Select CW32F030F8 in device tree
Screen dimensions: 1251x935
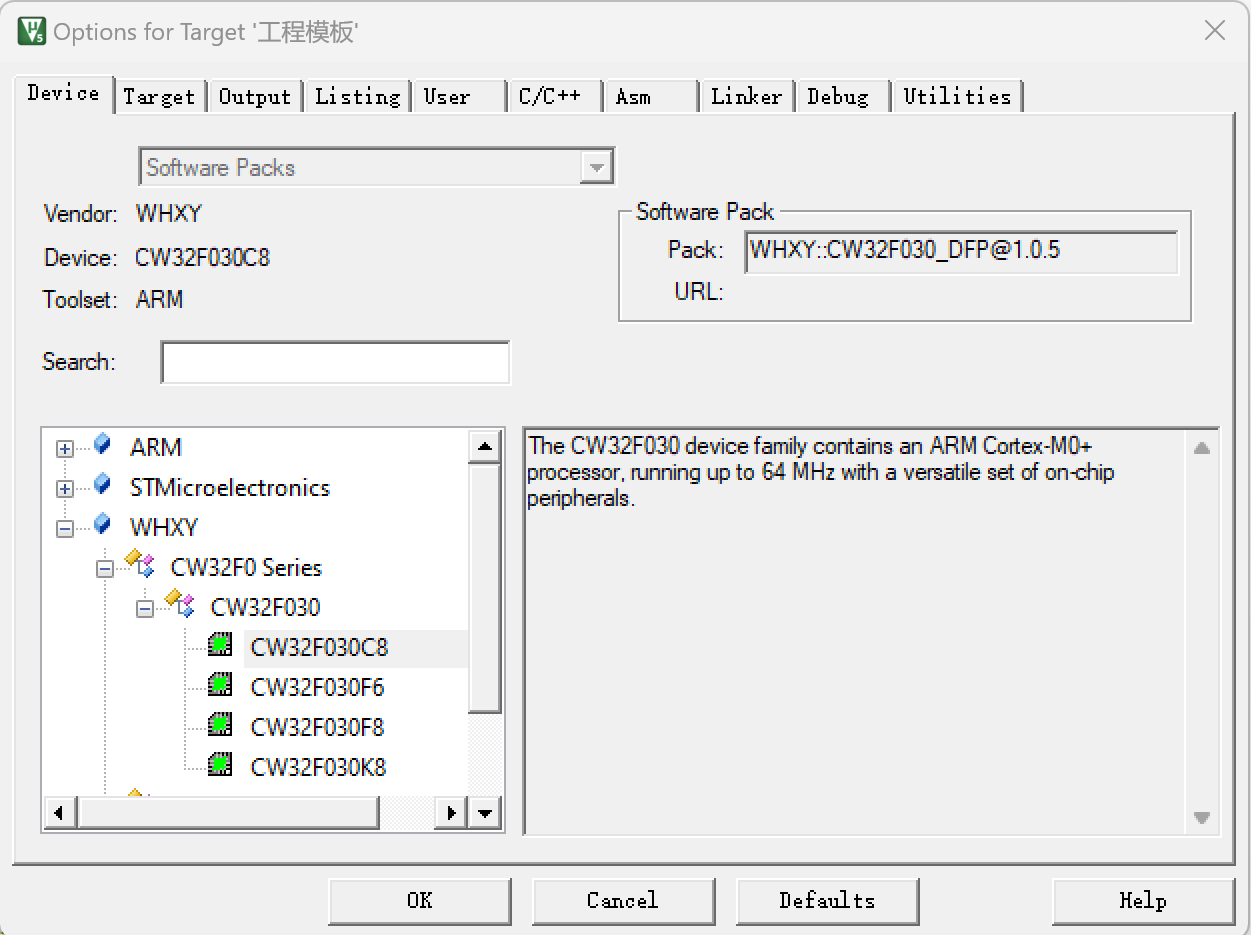tap(317, 728)
